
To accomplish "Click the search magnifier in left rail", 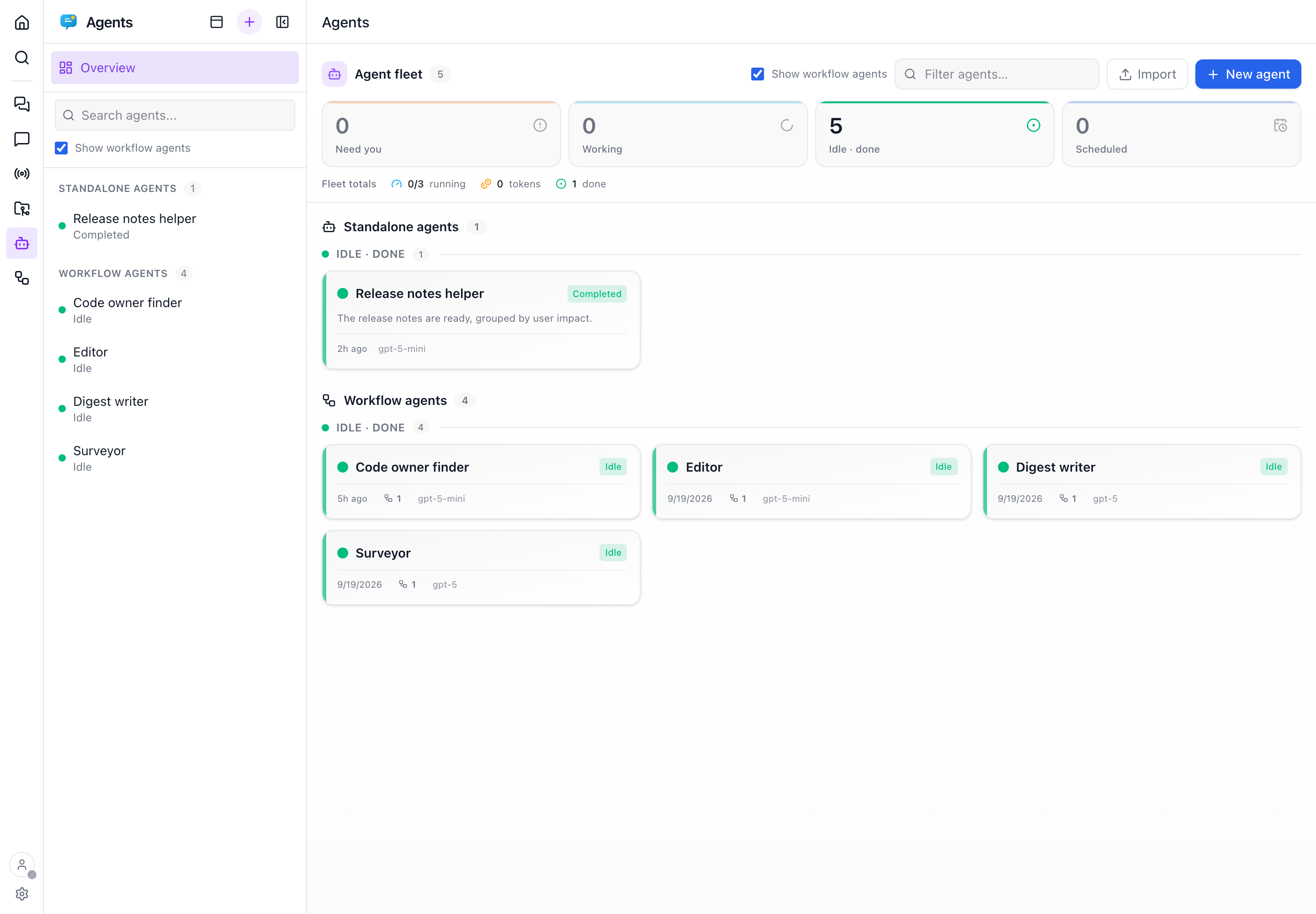I will click(22, 57).
